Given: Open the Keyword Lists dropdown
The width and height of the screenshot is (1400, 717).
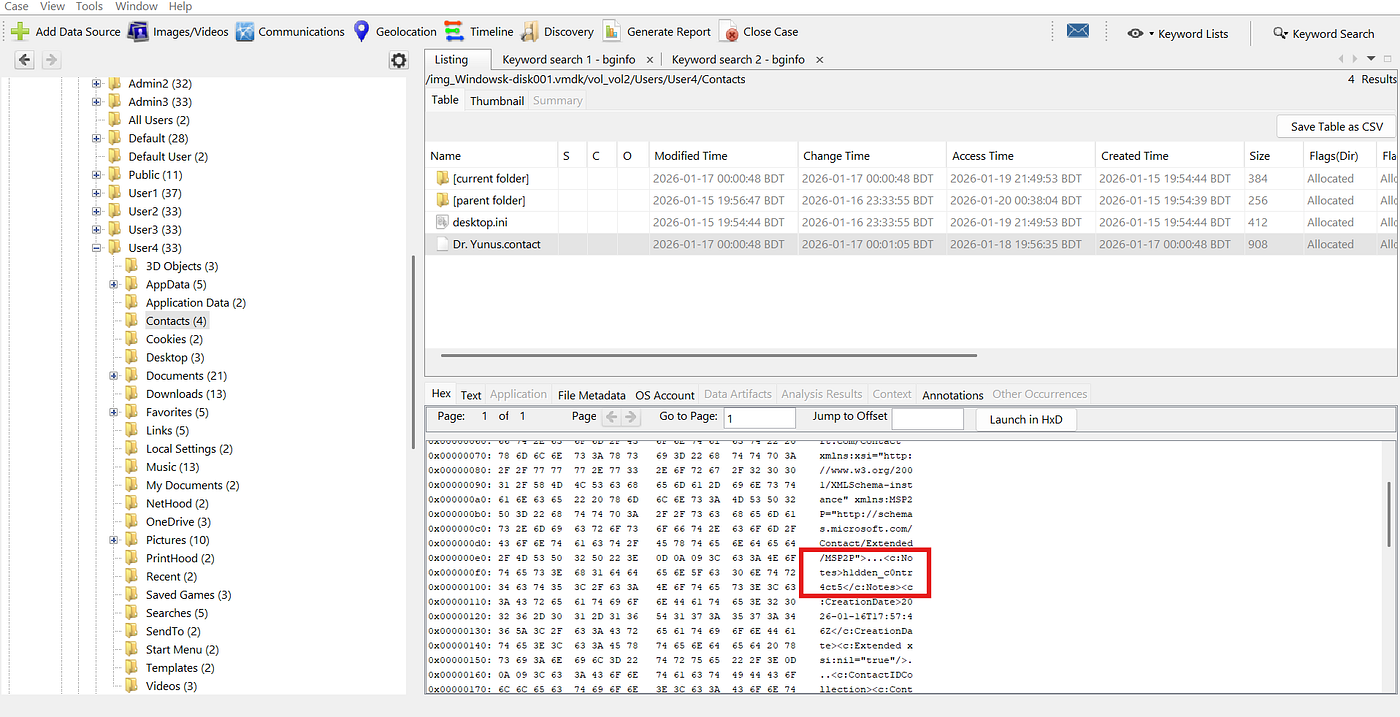Looking at the screenshot, I should pyautogui.click(x=1178, y=34).
